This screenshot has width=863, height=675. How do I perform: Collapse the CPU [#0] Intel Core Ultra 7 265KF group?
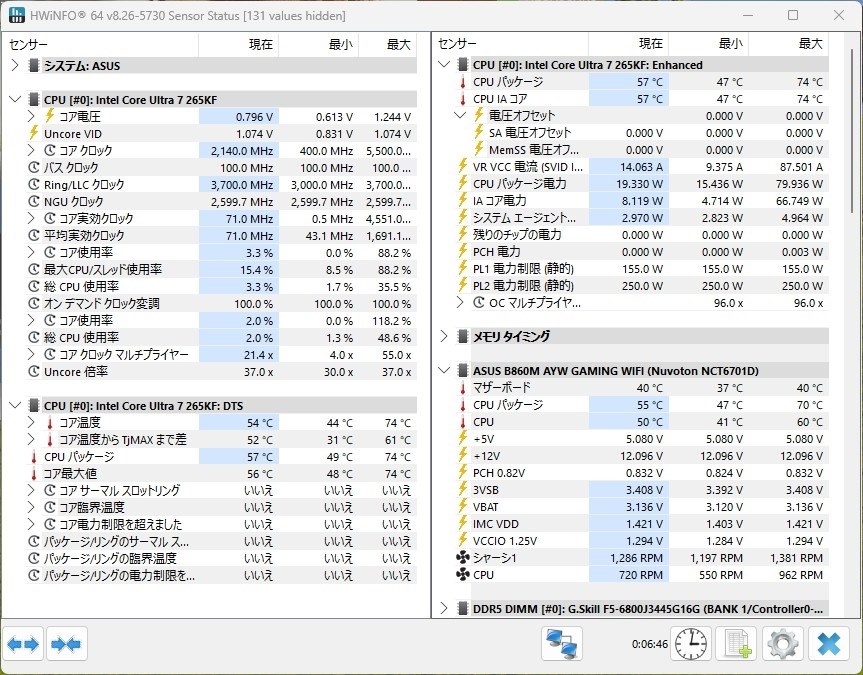pos(15,100)
